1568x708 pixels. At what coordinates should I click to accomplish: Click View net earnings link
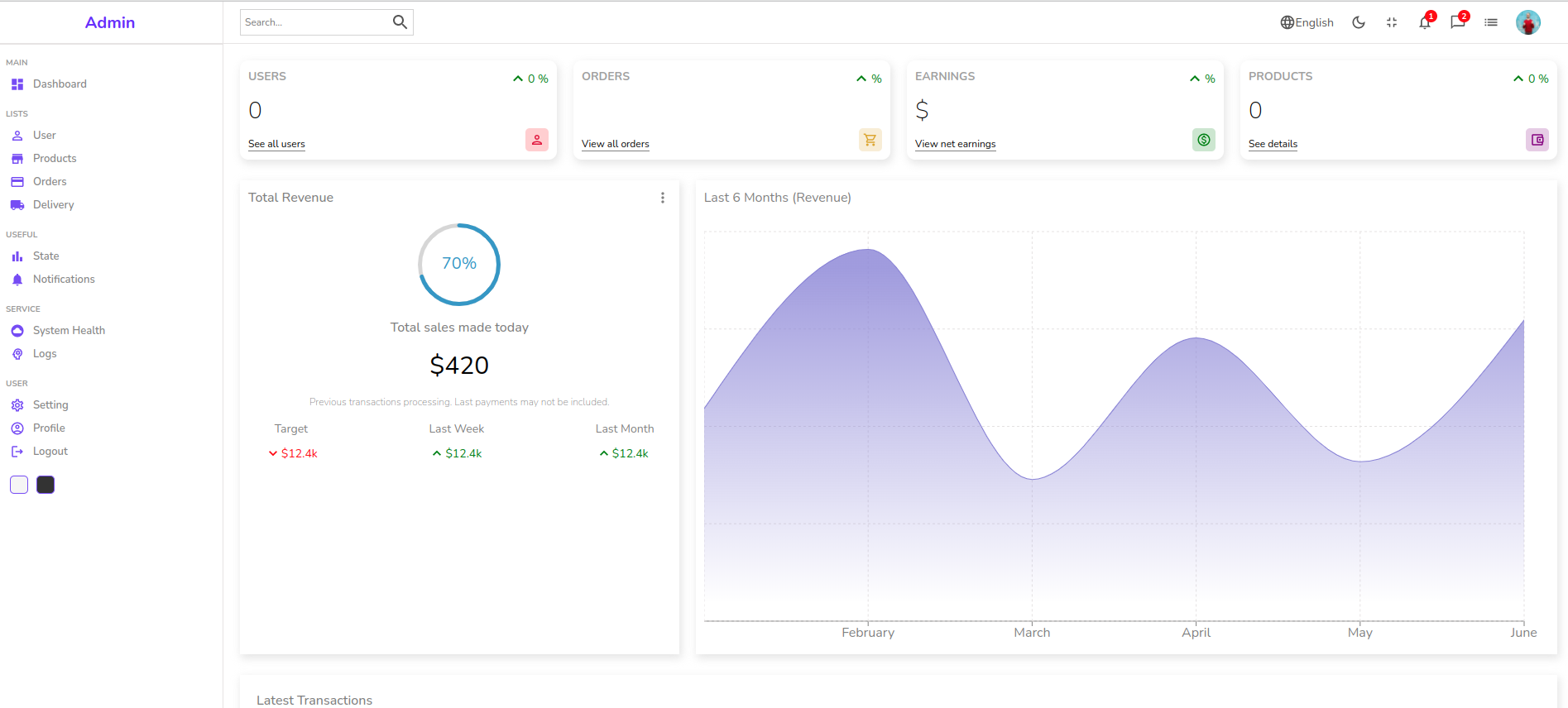click(955, 144)
